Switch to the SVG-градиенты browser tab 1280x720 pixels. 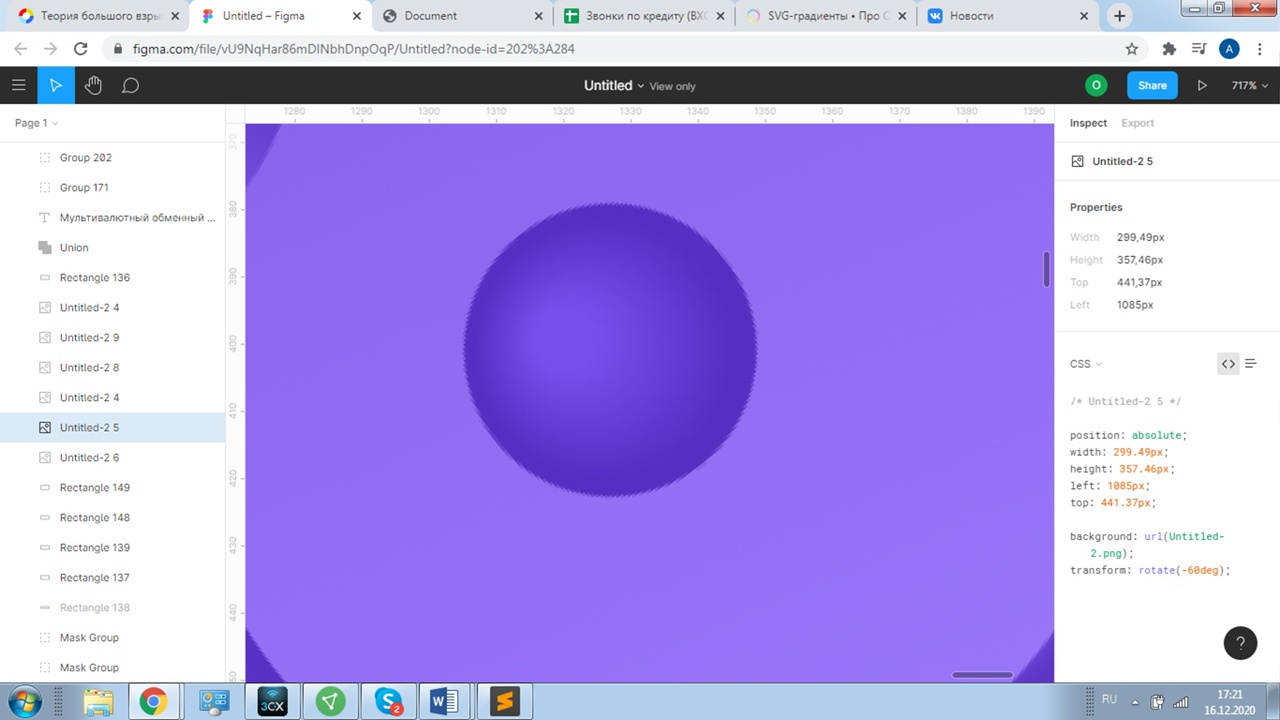[x=825, y=16]
